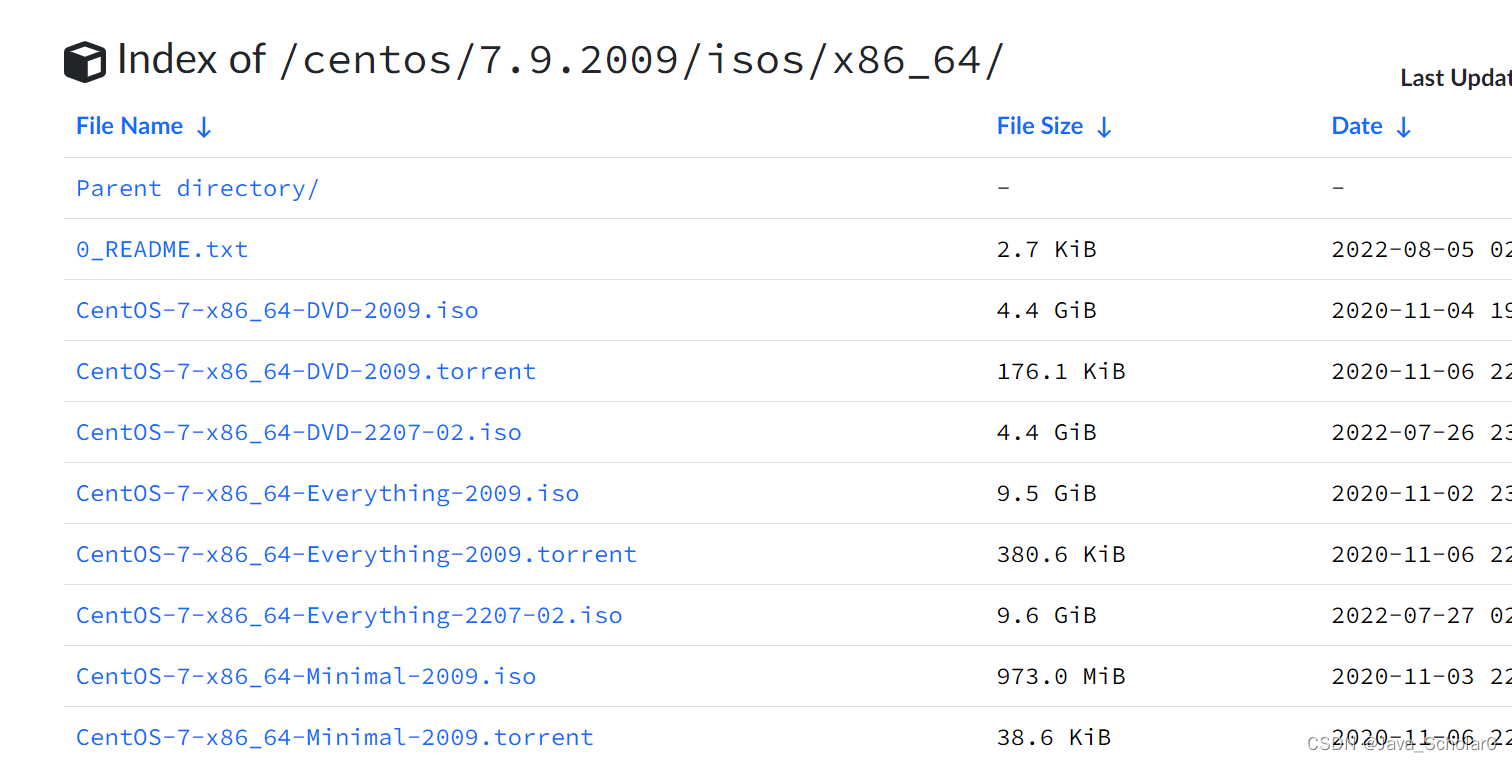Image resolution: width=1512 pixels, height=762 pixels.
Task: Download CentOS-7-x86_64-Minimal-2009.torrent
Action: pos(335,737)
